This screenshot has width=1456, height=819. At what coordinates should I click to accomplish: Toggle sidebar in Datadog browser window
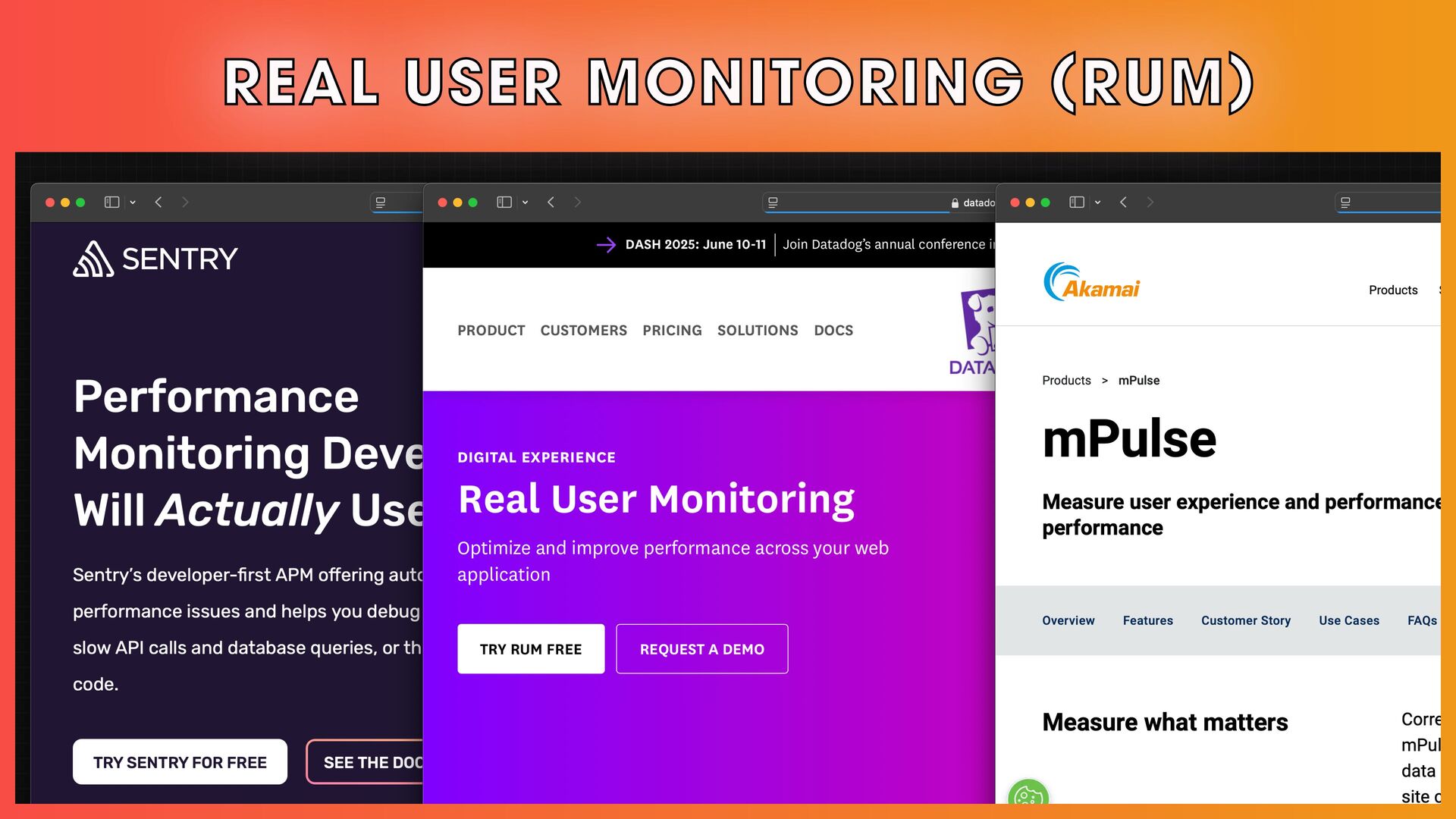coord(504,202)
